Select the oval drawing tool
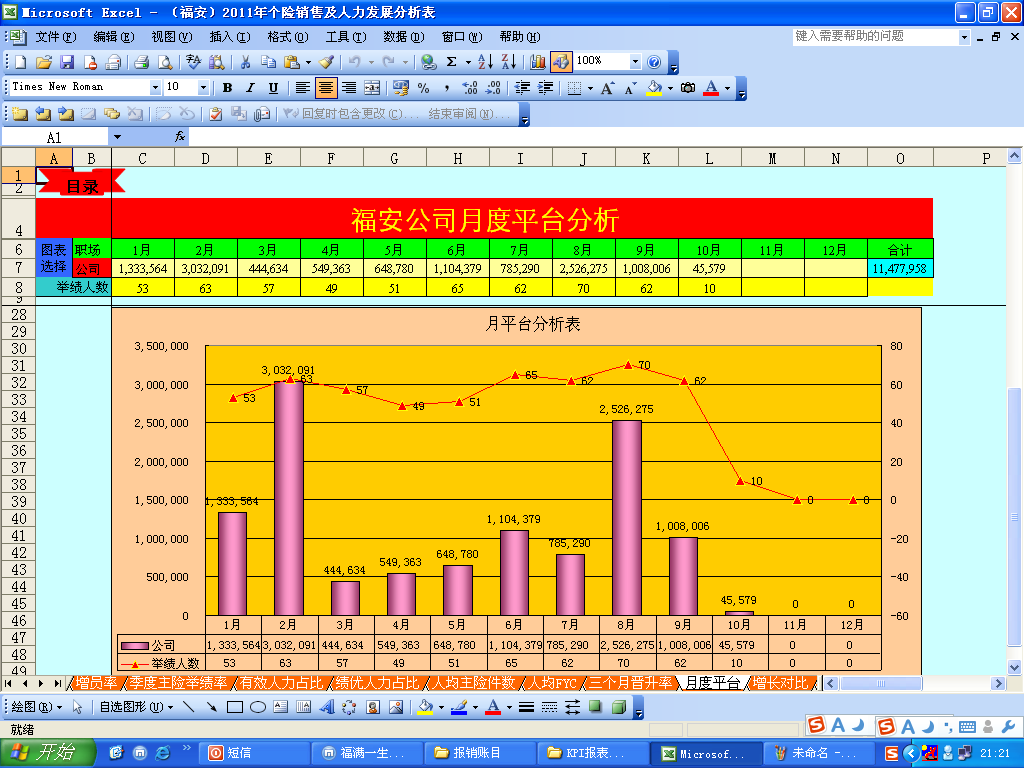This screenshot has height=768, width=1024. click(x=258, y=707)
